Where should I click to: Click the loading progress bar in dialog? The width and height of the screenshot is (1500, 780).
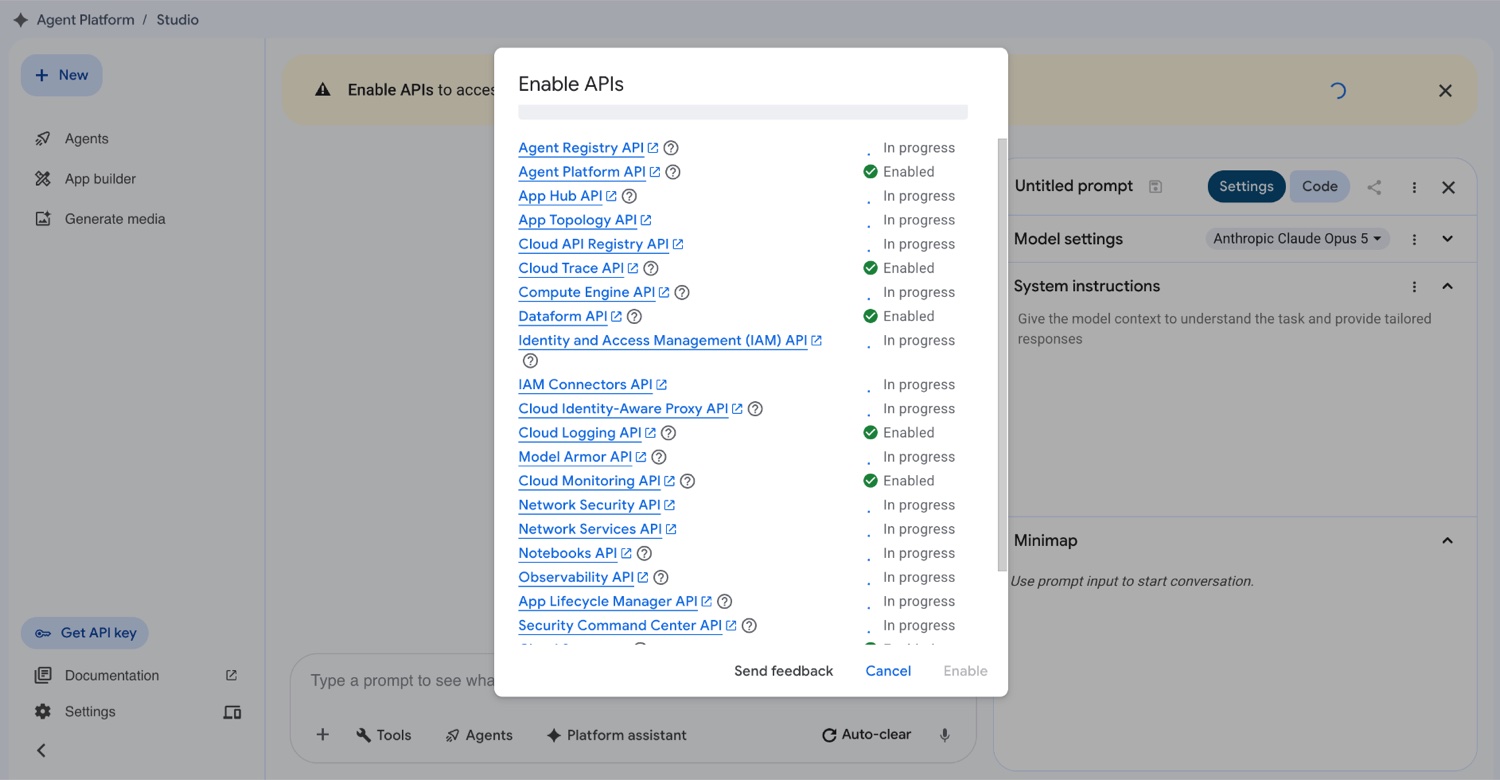[x=743, y=112]
